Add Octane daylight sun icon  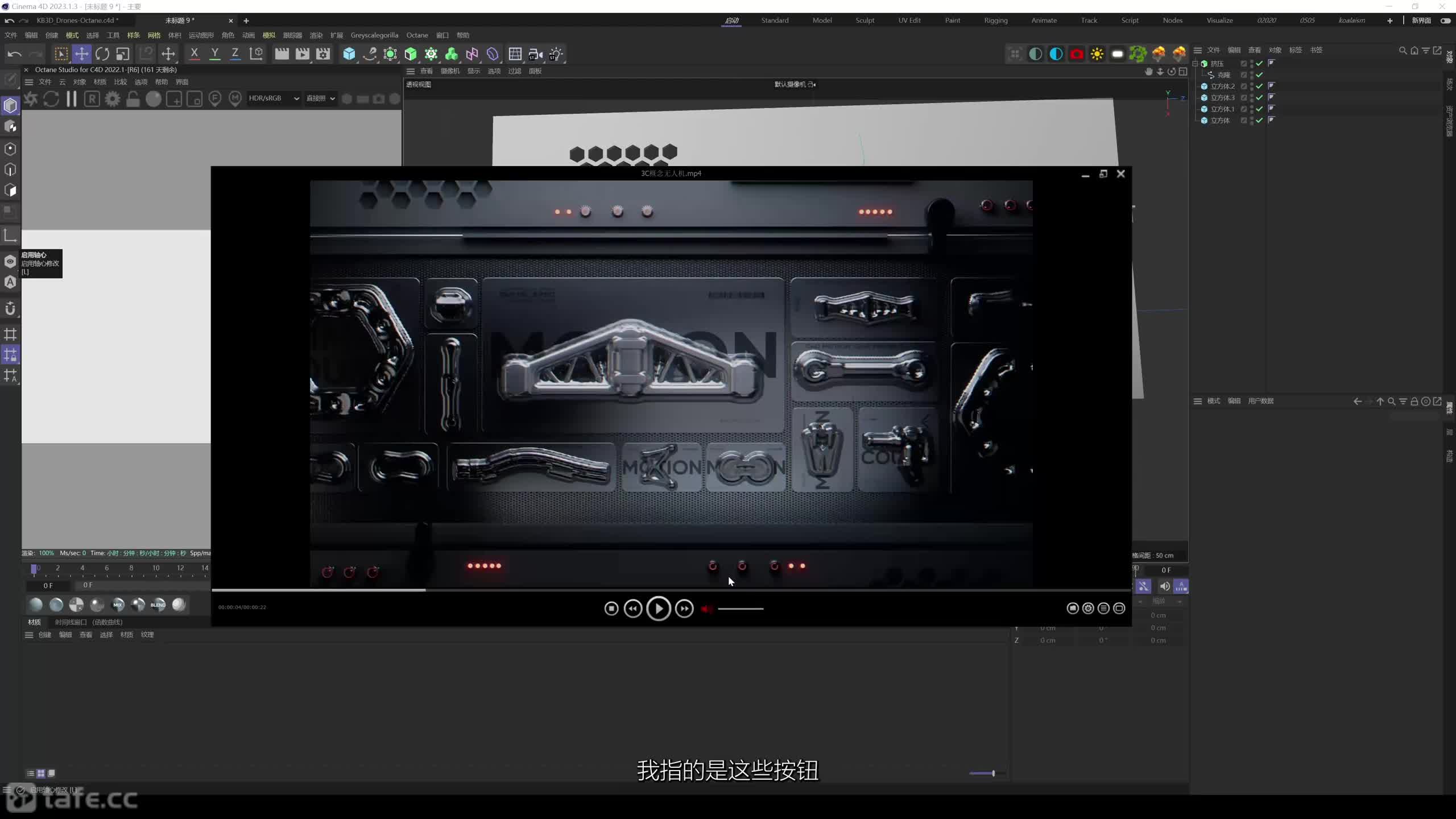point(1097,54)
